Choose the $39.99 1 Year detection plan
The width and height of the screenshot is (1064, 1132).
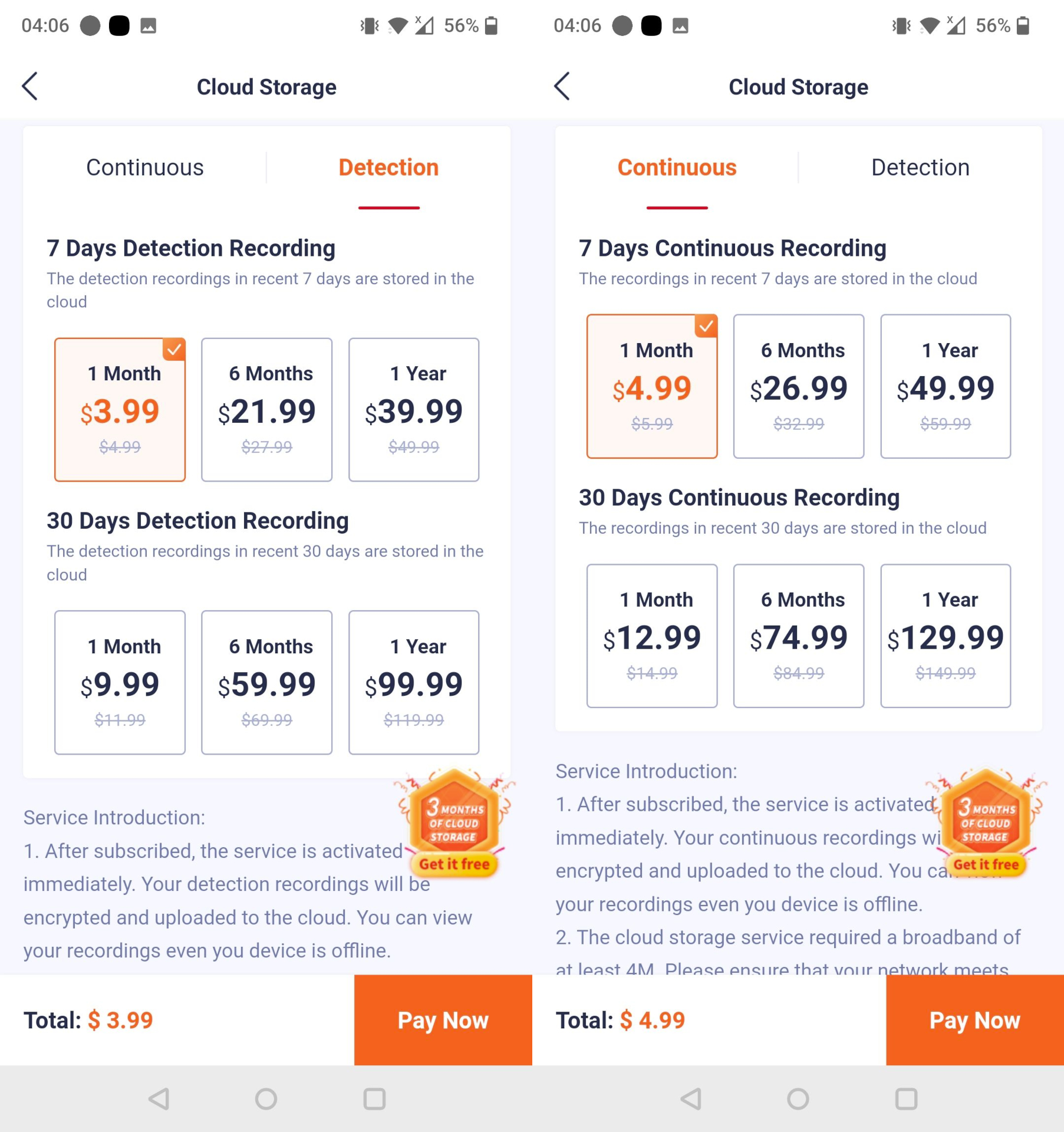pos(413,410)
